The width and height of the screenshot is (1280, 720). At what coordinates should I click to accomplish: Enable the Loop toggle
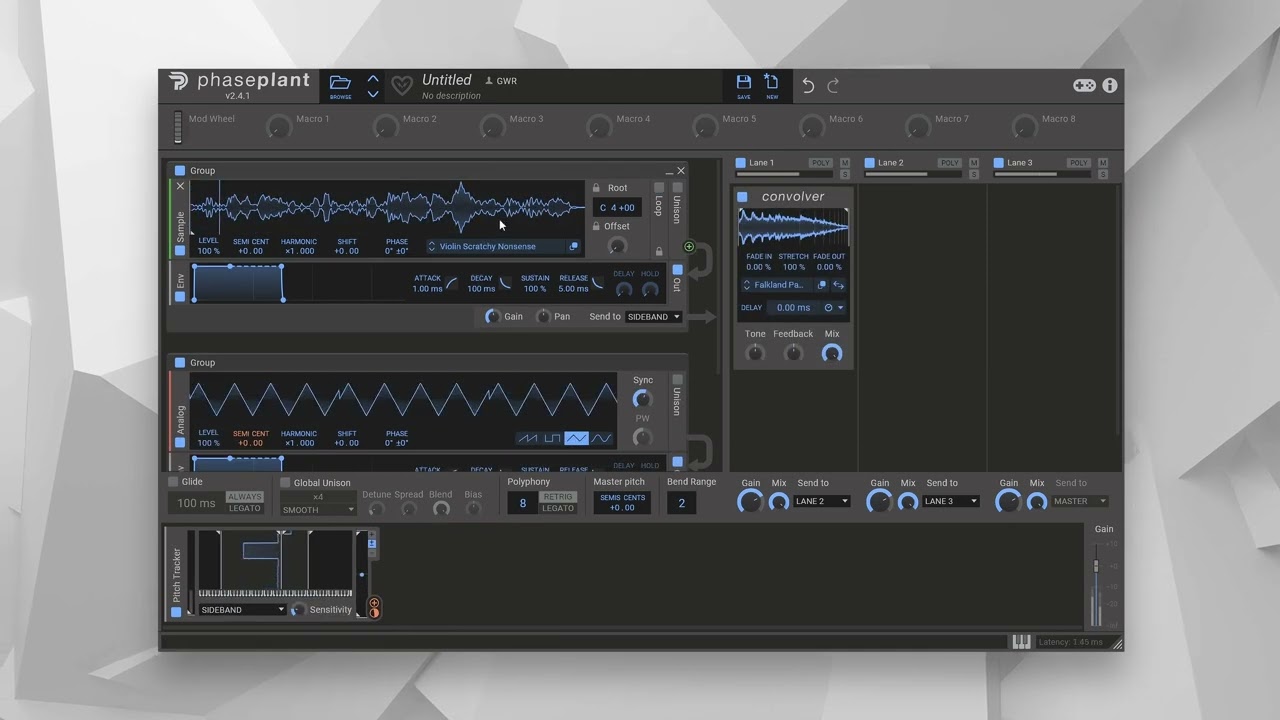pos(659,187)
